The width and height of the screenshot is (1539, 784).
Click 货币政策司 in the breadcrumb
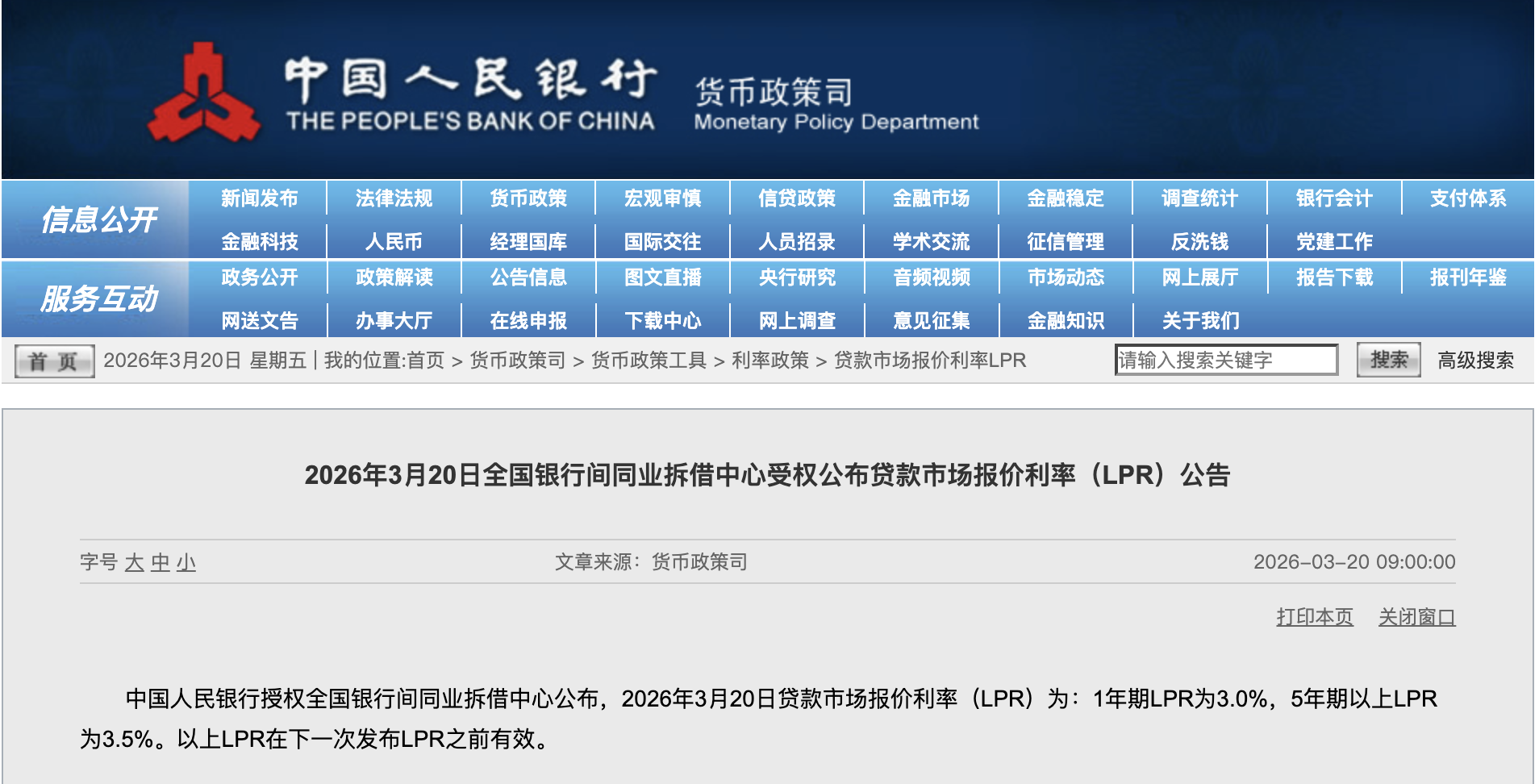513,361
